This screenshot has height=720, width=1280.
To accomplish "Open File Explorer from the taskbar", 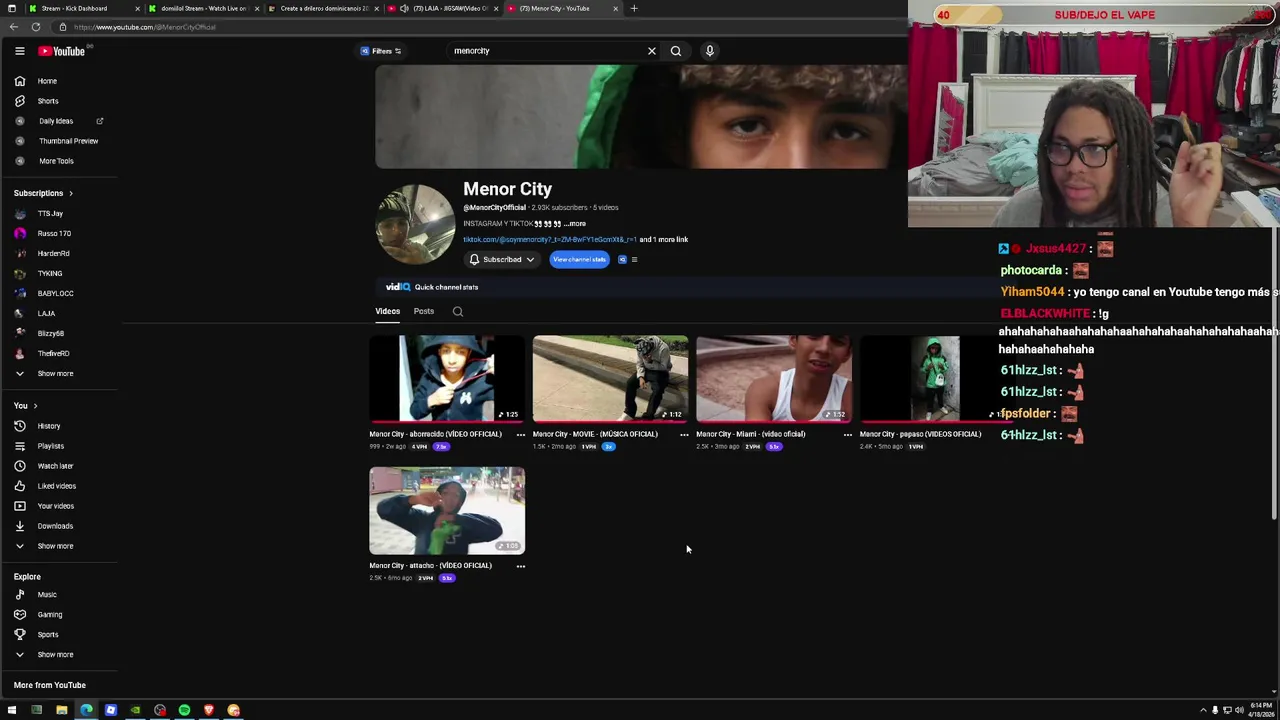I will (61, 710).
